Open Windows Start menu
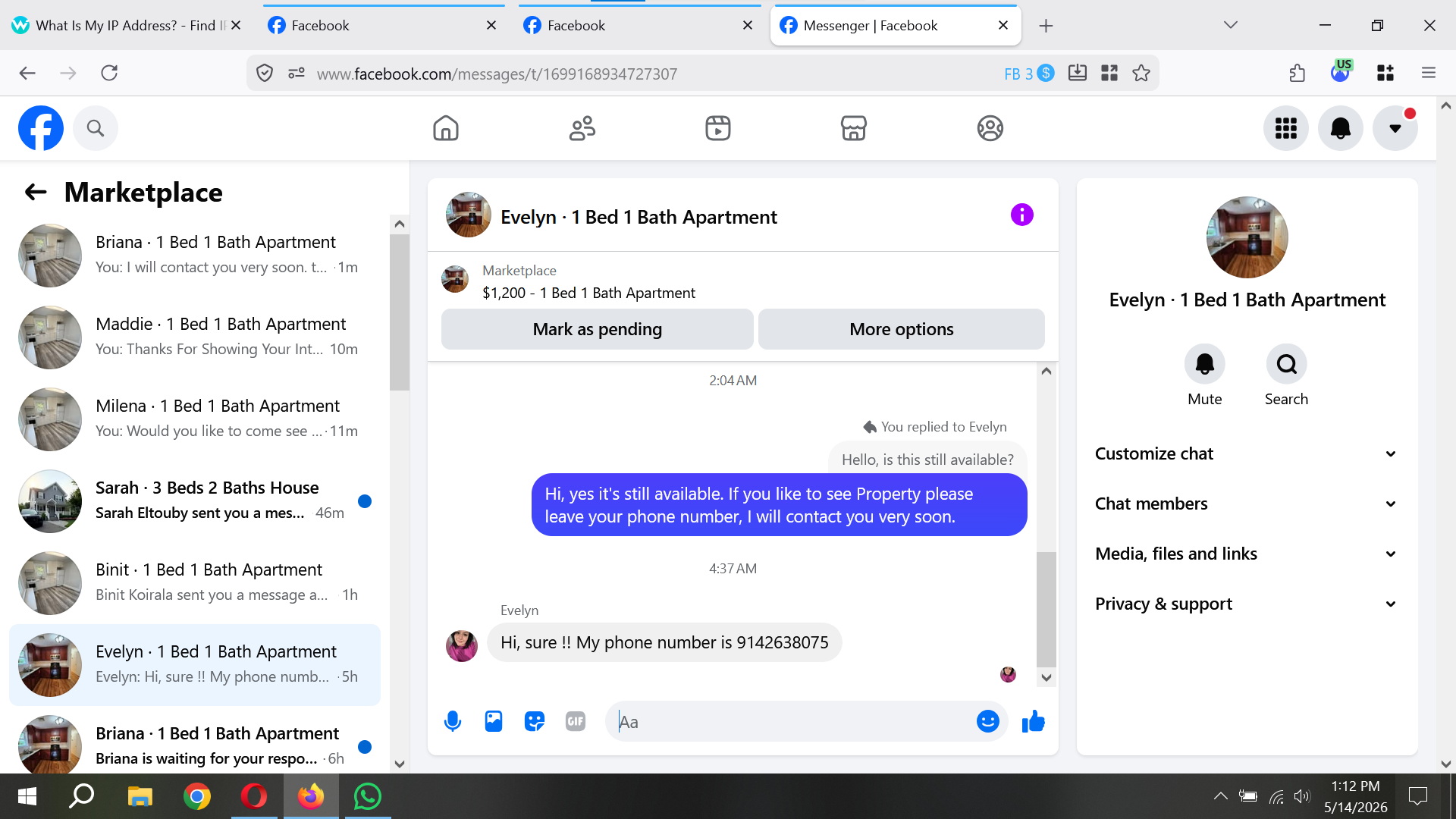This screenshot has height=819, width=1456. pos(27,796)
